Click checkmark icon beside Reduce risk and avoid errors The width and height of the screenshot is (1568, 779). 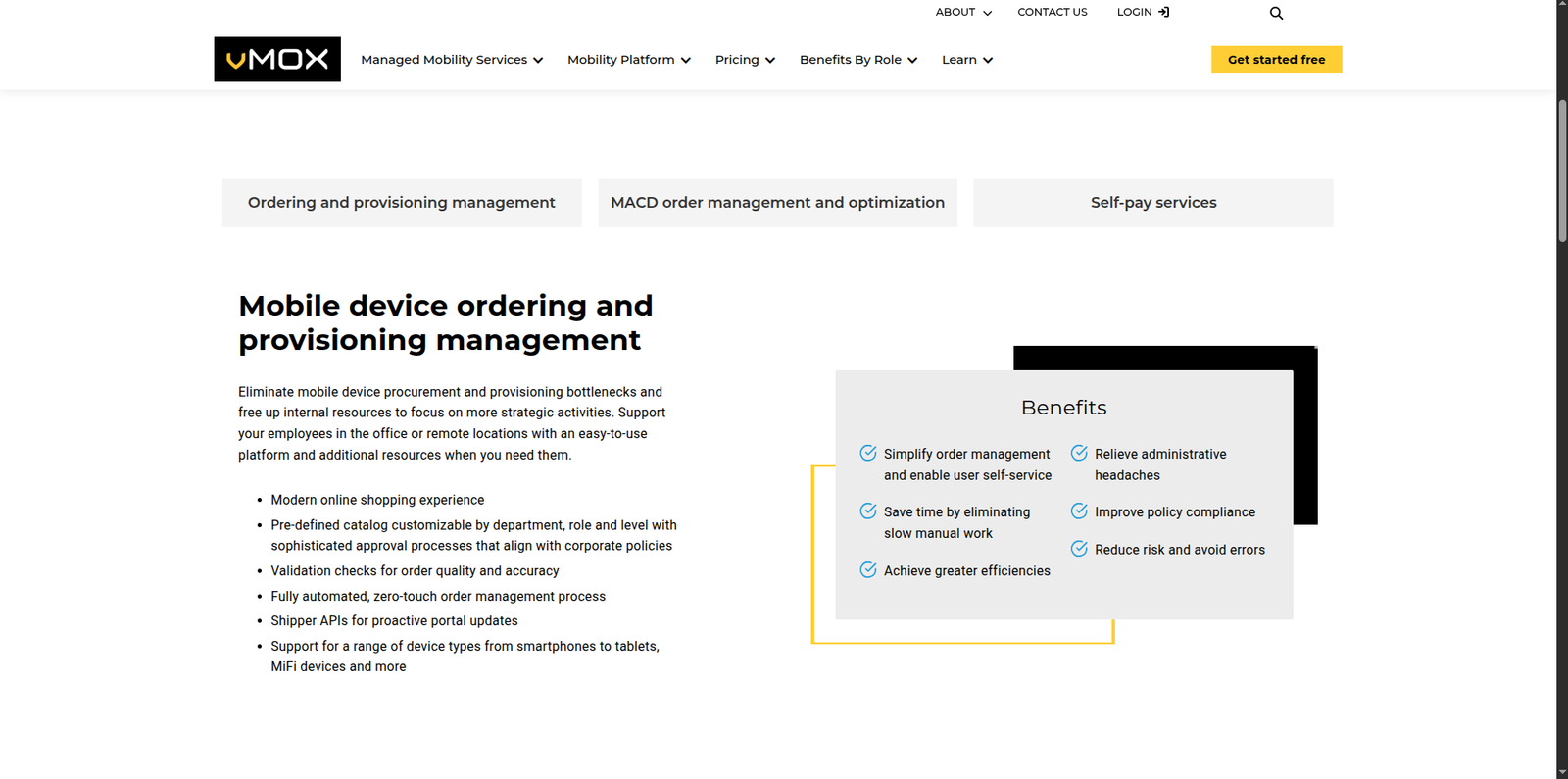point(1079,549)
